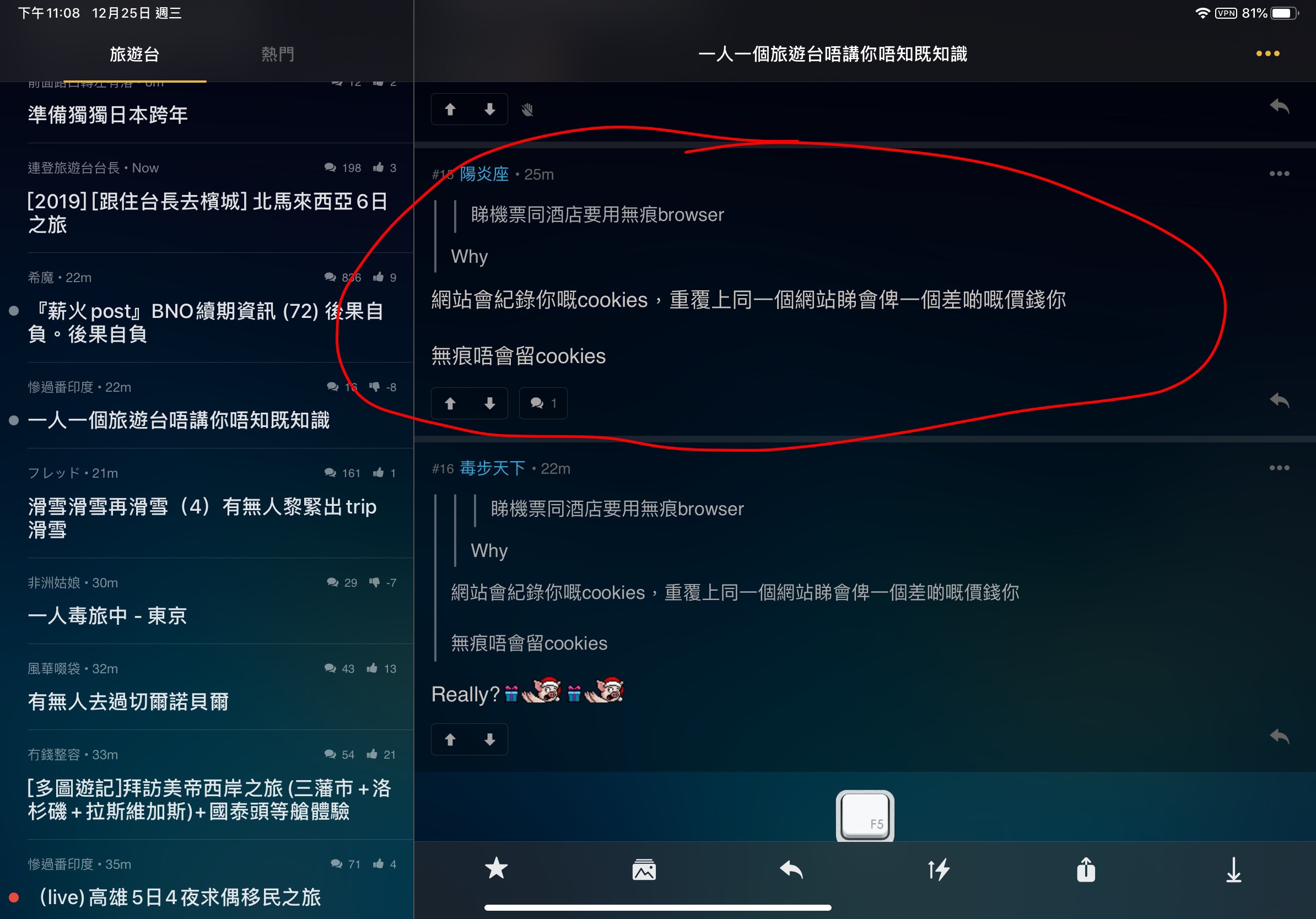Image resolution: width=1316 pixels, height=919 pixels.
Task: Open the image gallery icon in bottom toolbar
Action: [644, 870]
